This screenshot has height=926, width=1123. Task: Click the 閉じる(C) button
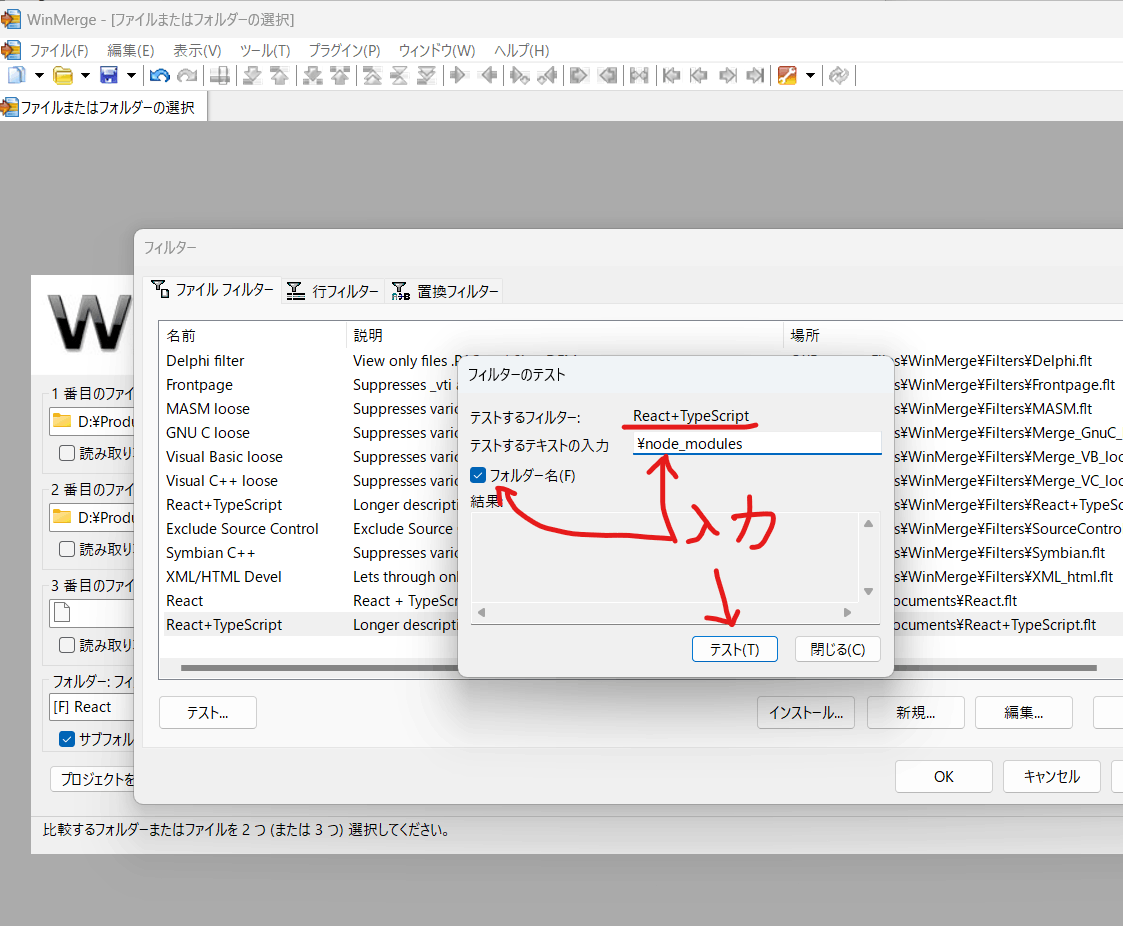click(x=837, y=650)
